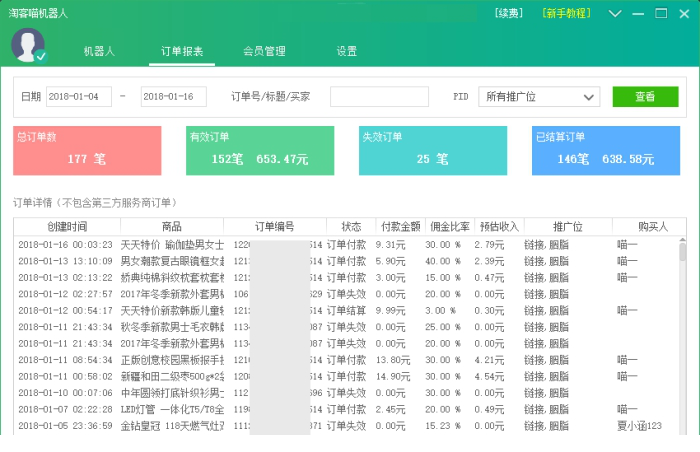Screen dimensions: 700x452
Task: Click buyer name 夏小涵123
Action: click(639, 426)
